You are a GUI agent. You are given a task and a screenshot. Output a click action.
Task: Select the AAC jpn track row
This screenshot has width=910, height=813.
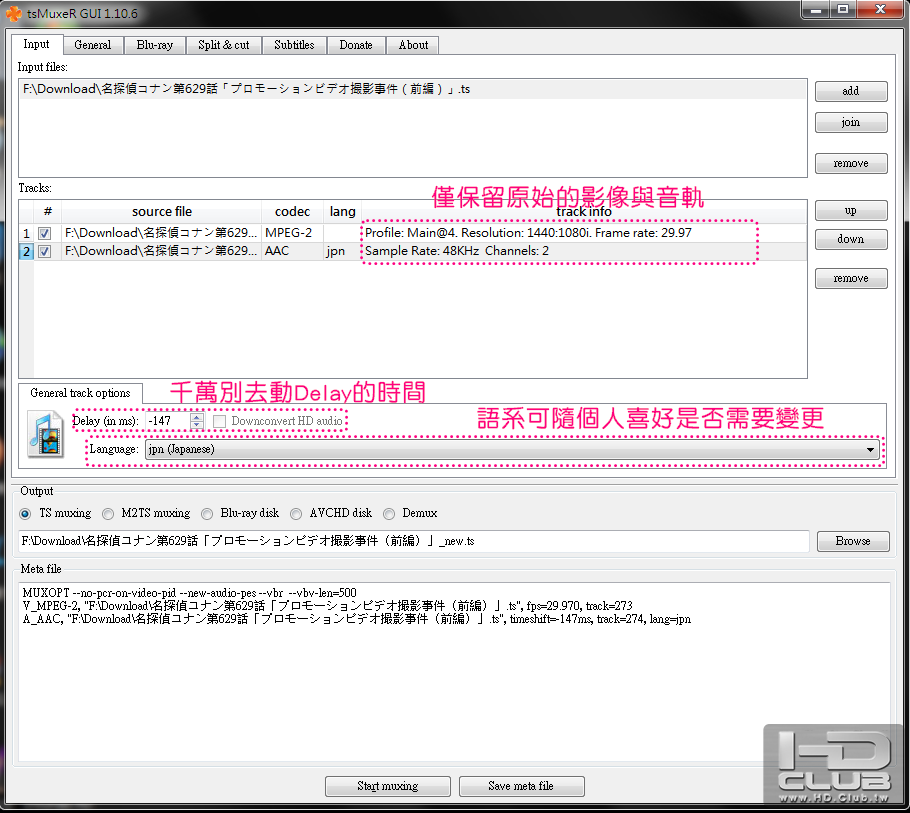[413, 251]
